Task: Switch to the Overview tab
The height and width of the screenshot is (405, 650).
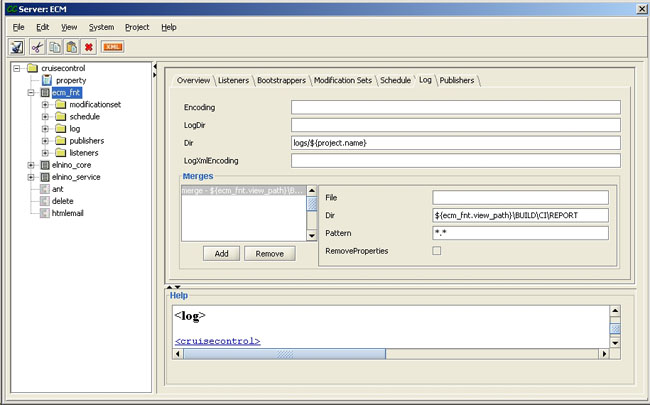Action: [193, 80]
